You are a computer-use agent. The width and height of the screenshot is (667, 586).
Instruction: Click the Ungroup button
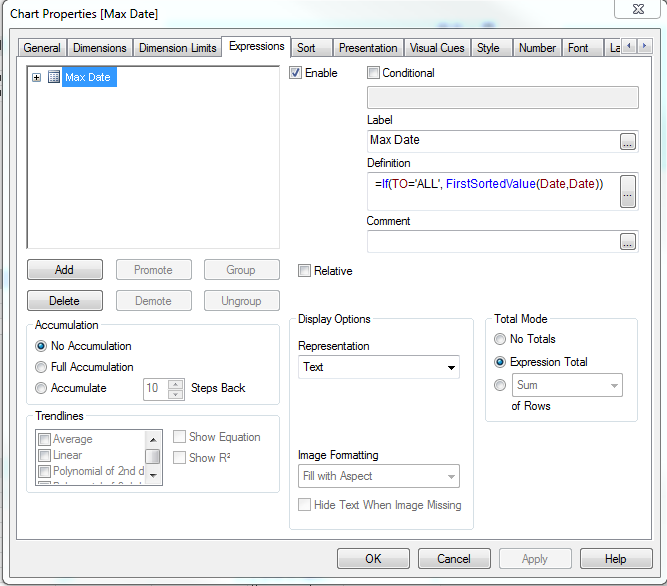point(242,301)
